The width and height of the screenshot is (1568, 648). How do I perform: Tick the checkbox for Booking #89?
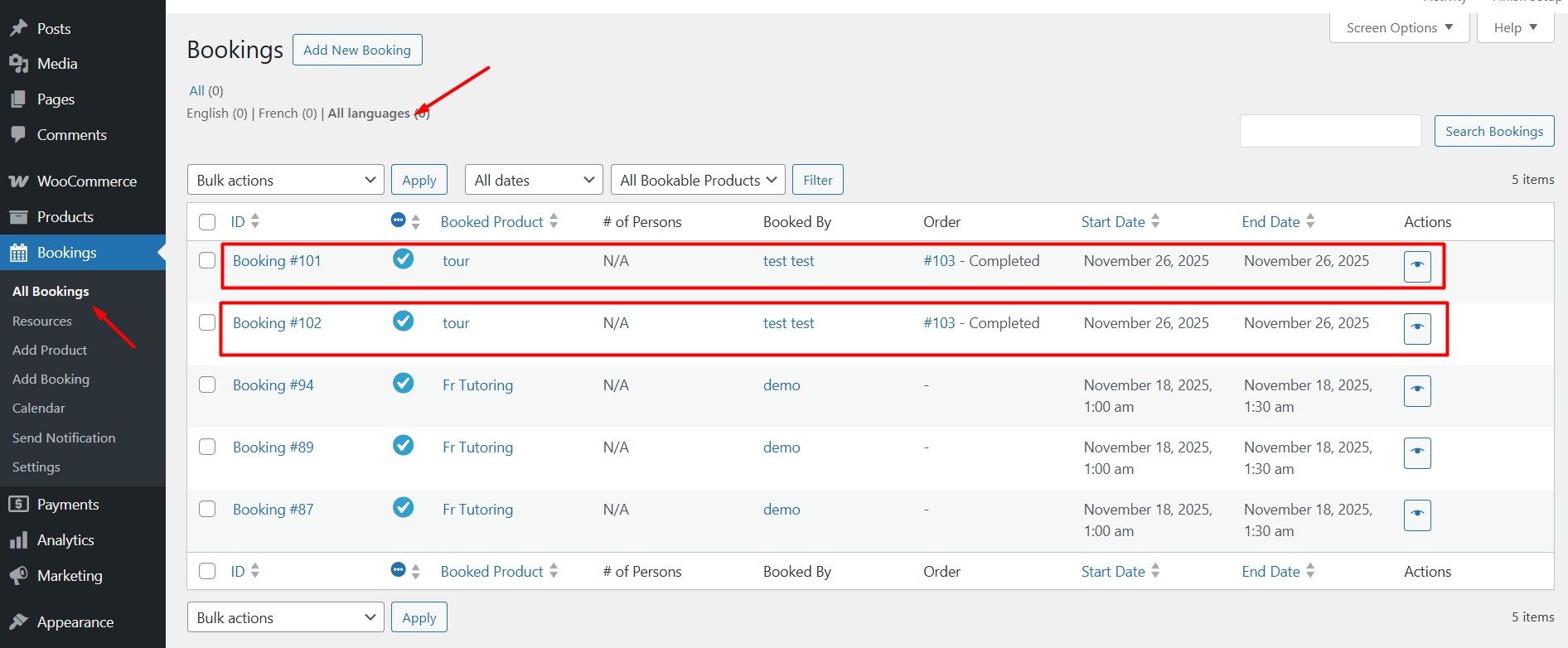[207, 447]
